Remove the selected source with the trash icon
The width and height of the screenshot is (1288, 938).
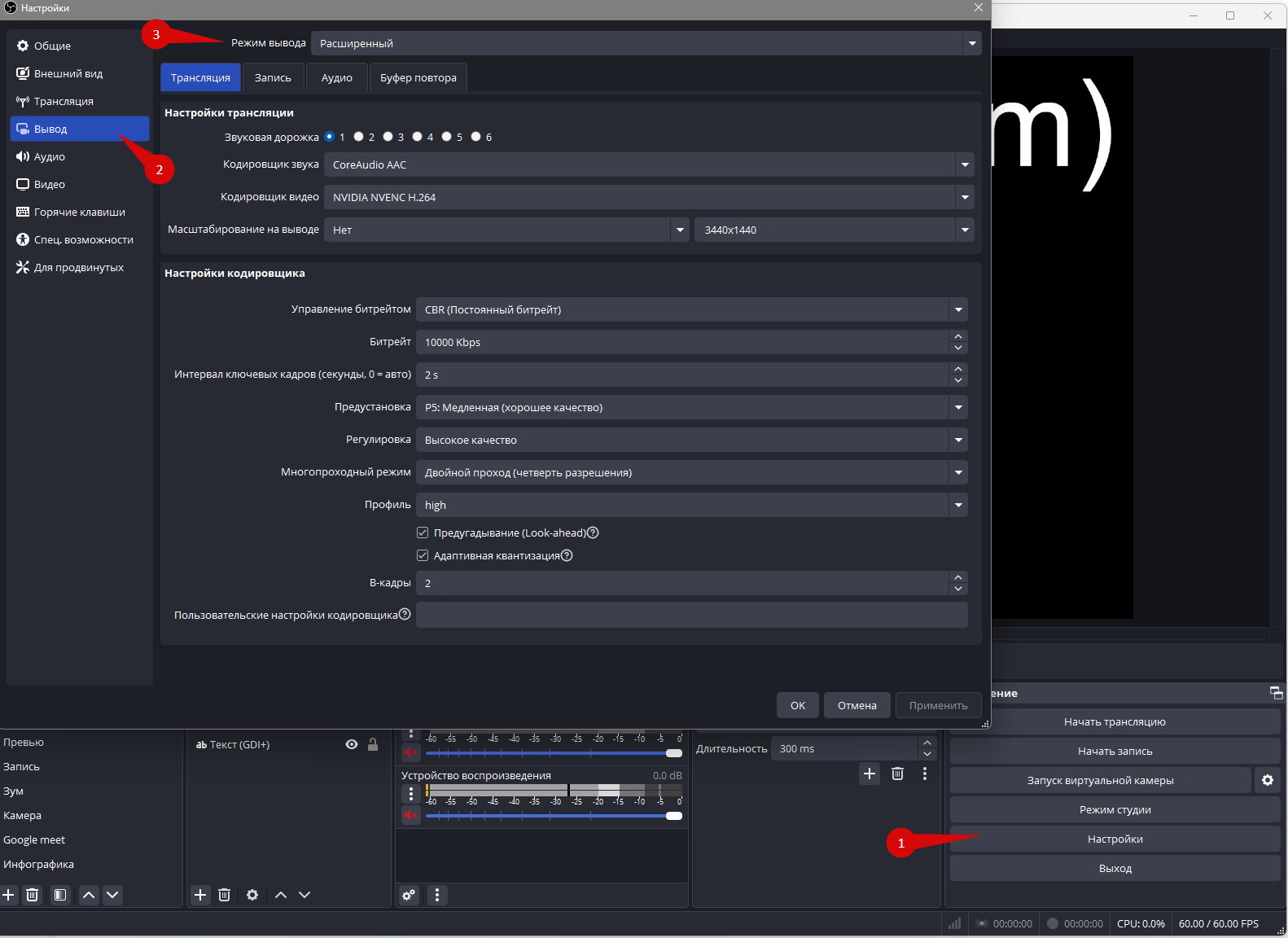pyautogui.click(x=225, y=895)
